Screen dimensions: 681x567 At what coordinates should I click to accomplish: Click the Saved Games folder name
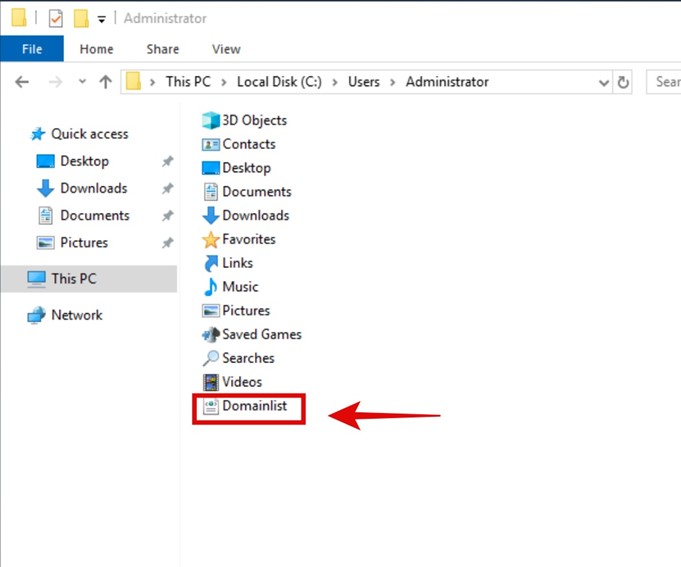[x=262, y=334]
